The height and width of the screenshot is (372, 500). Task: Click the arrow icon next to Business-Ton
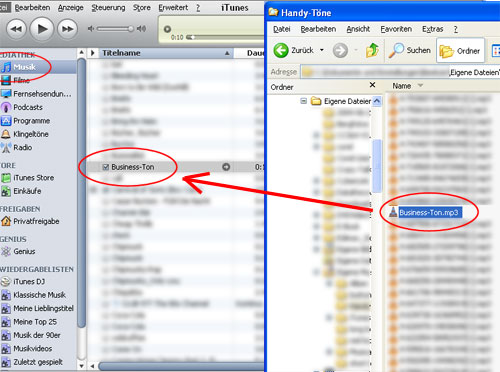[226, 167]
